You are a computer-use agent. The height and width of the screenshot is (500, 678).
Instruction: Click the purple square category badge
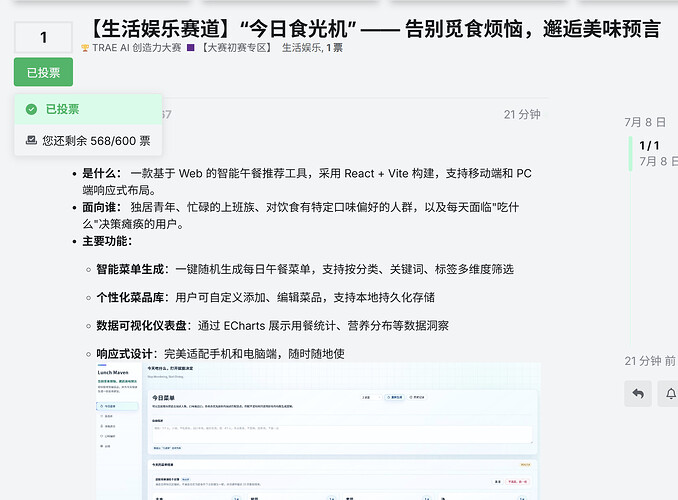(x=191, y=48)
